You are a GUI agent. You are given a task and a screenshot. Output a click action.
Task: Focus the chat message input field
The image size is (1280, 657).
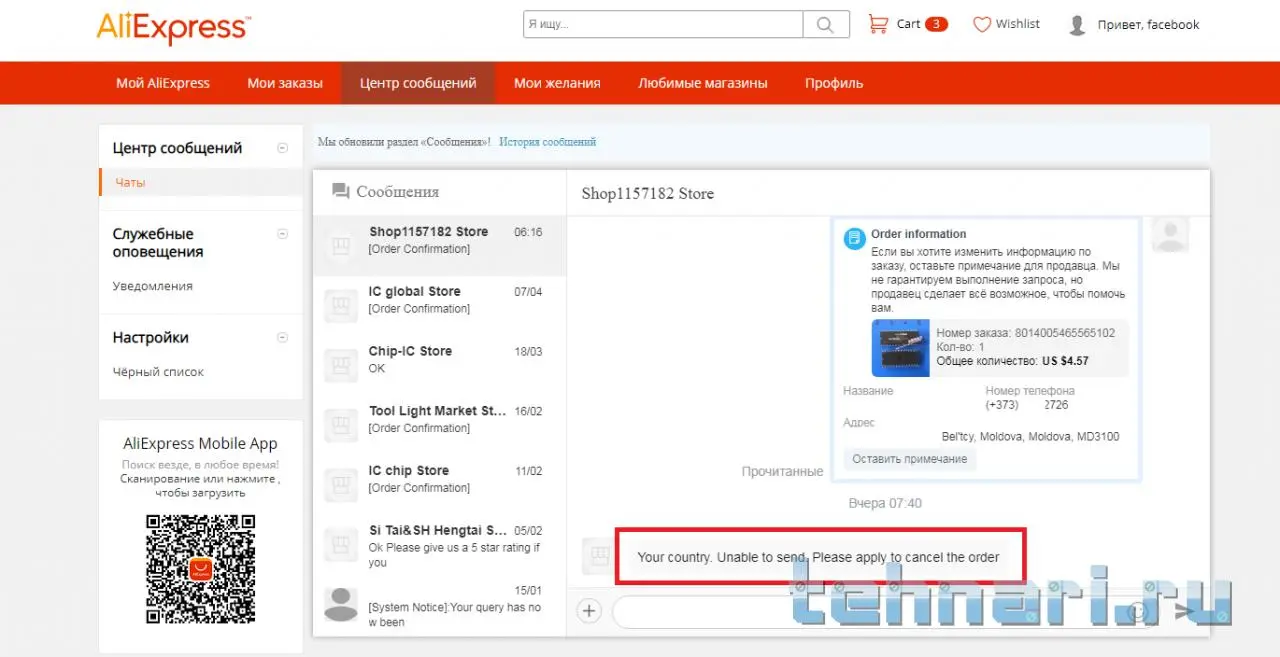(x=885, y=612)
